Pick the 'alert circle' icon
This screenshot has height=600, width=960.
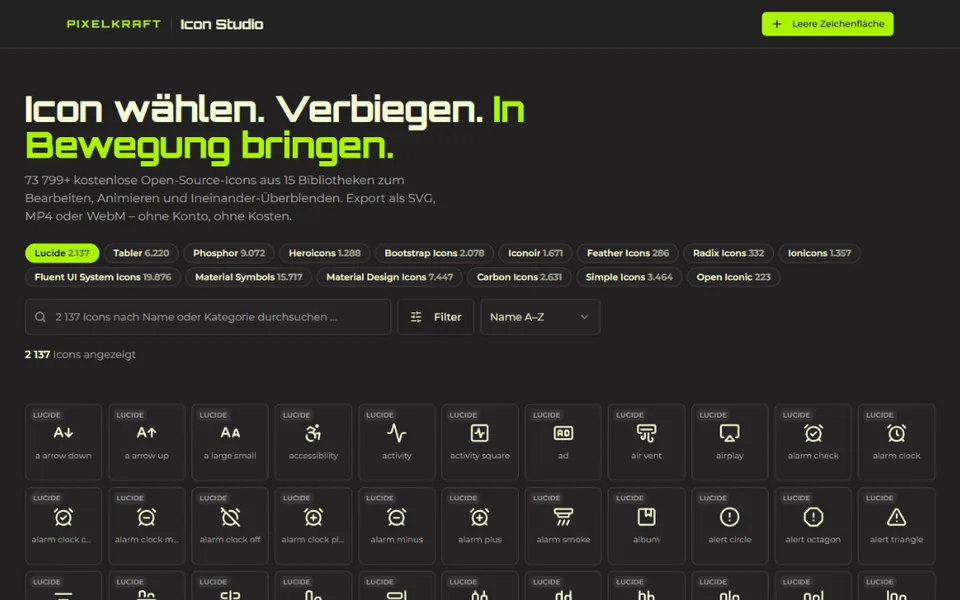coord(729,526)
